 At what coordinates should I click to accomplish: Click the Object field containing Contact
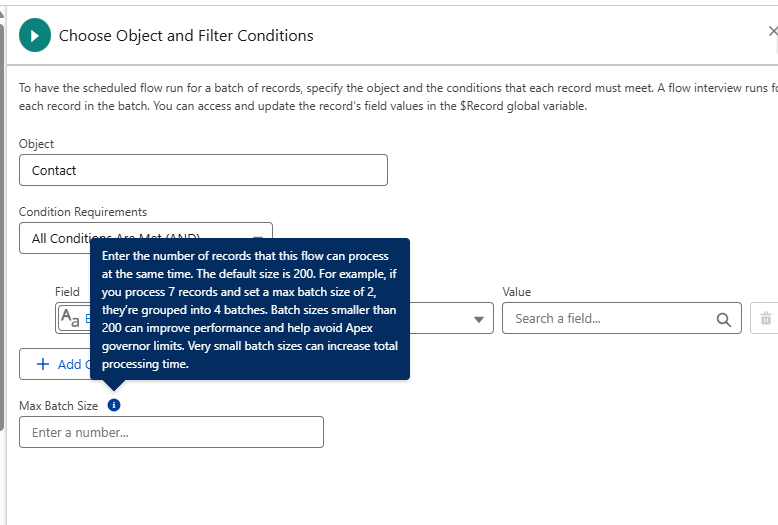pos(203,170)
